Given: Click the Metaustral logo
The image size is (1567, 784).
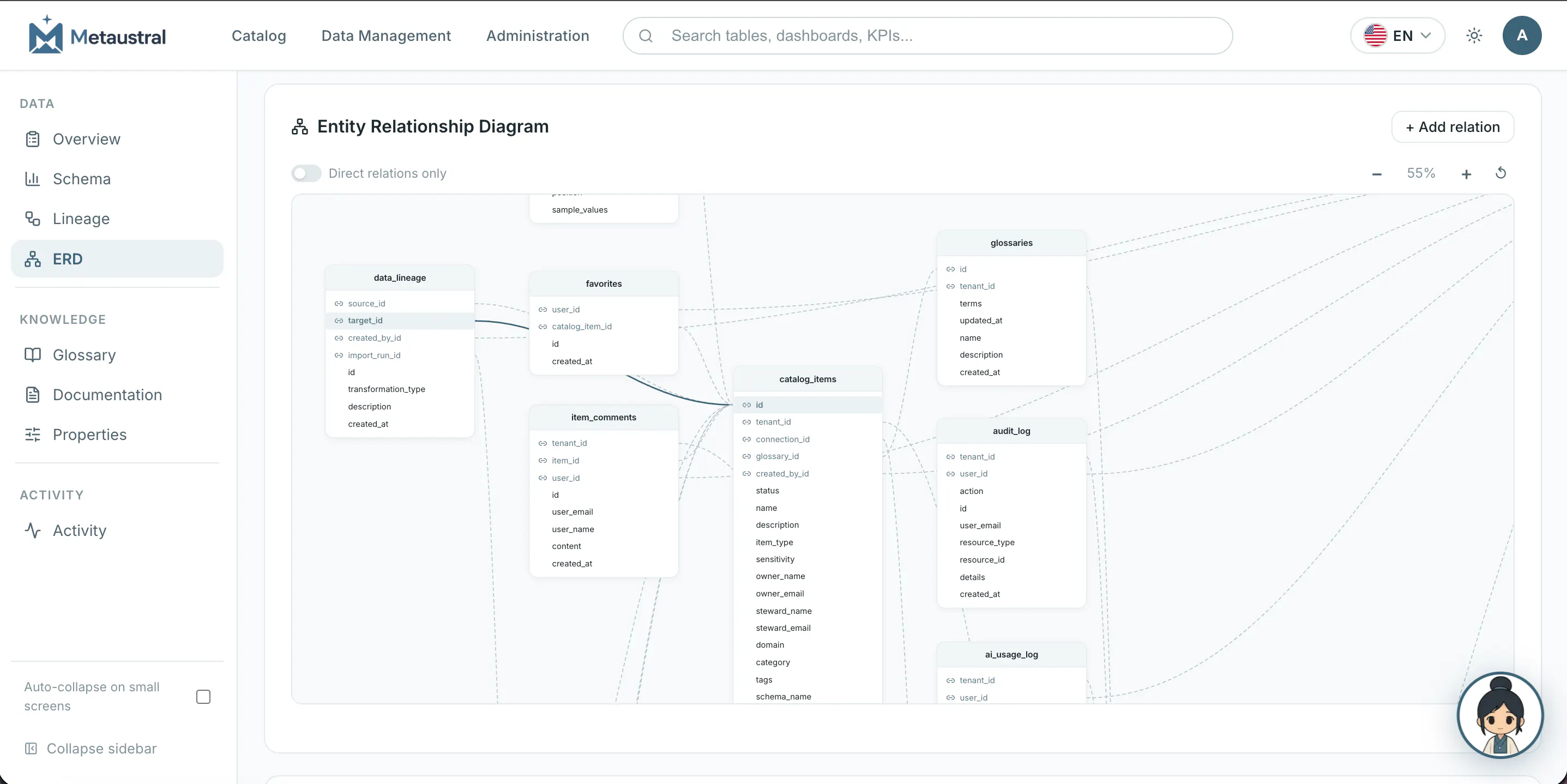Looking at the screenshot, I should 98,35.
